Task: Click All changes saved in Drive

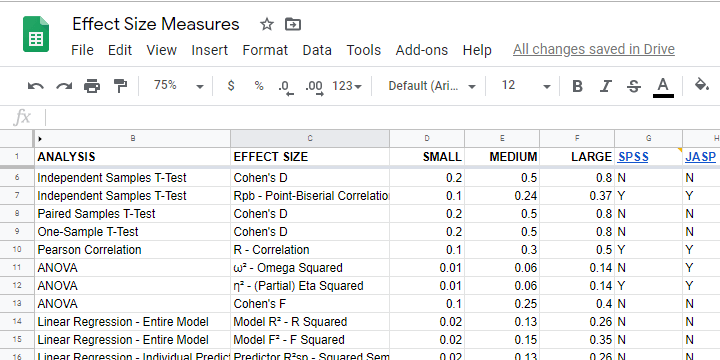Action: tap(594, 49)
